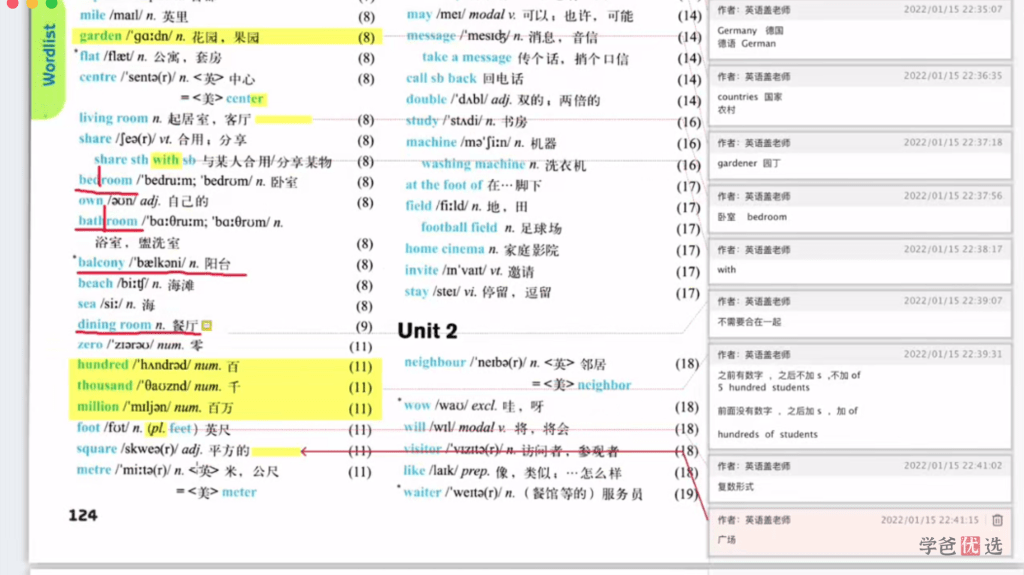The image size is (1024, 575).
Task: Click the yellow highlight after the square entry
Action: pos(276,451)
